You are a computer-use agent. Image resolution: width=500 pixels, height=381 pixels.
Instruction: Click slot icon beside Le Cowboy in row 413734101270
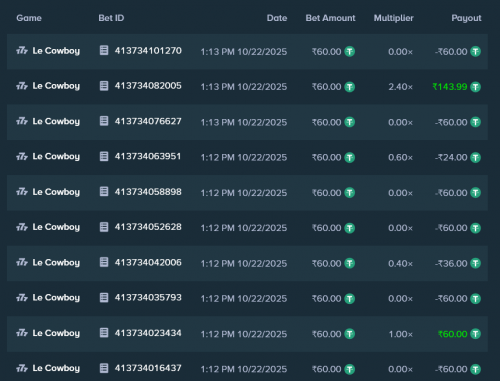point(22,51)
